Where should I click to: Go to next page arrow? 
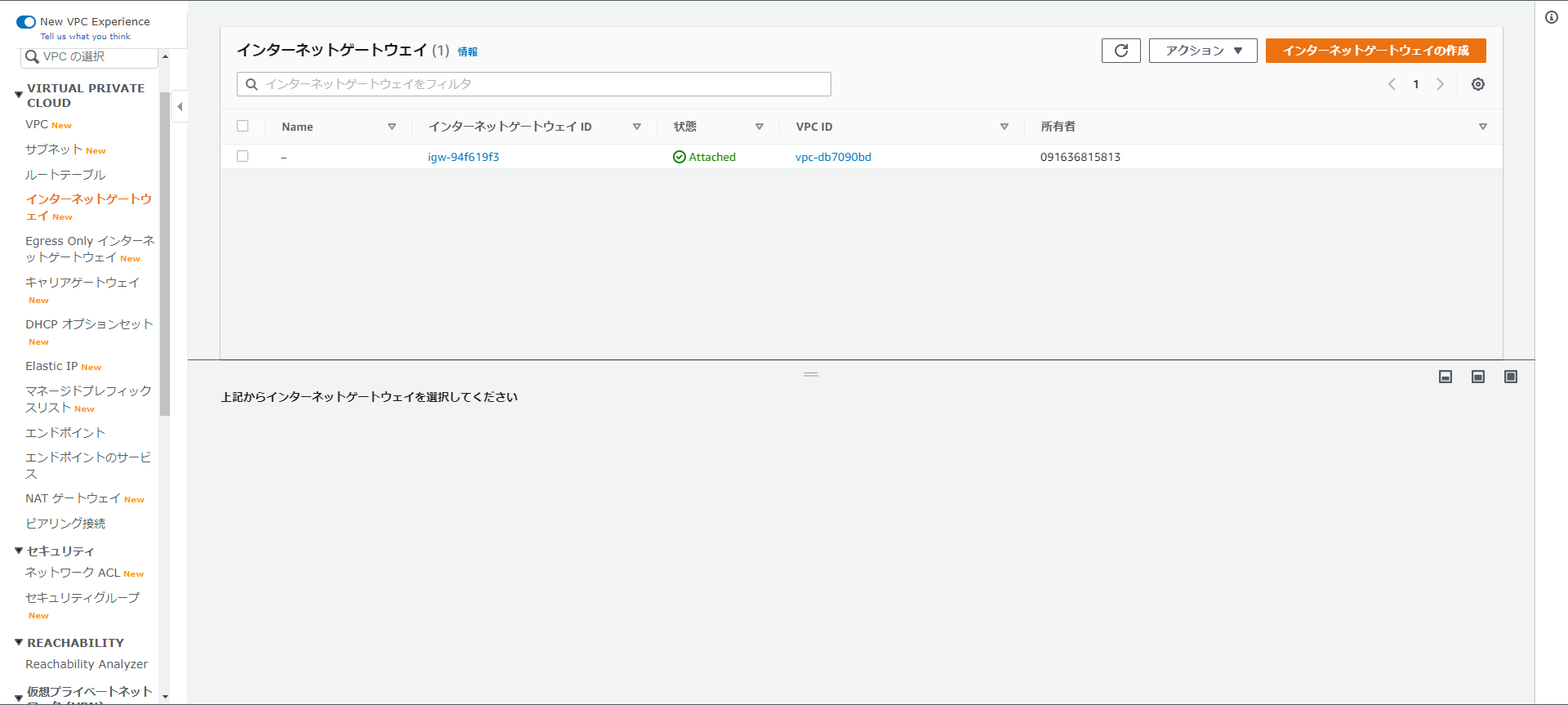pyautogui.click(x=1440, y=84)
